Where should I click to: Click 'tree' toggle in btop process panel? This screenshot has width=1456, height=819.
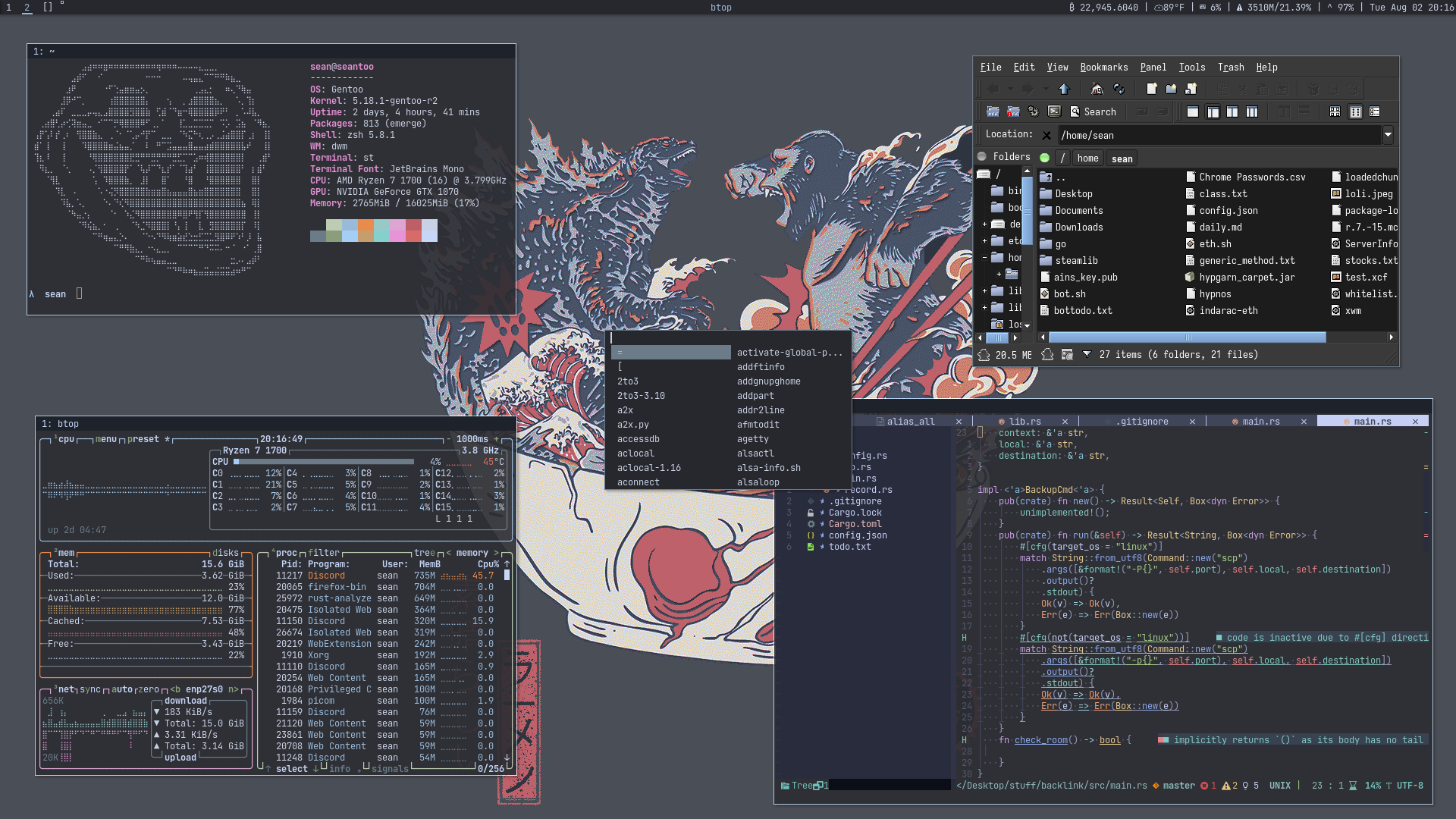[x=424, y=553]
